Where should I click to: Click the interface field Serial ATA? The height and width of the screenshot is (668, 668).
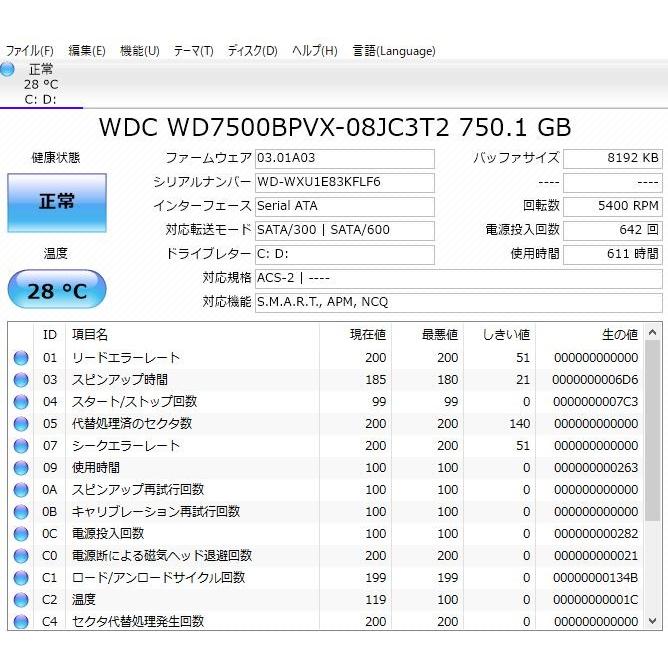point(345,206)
